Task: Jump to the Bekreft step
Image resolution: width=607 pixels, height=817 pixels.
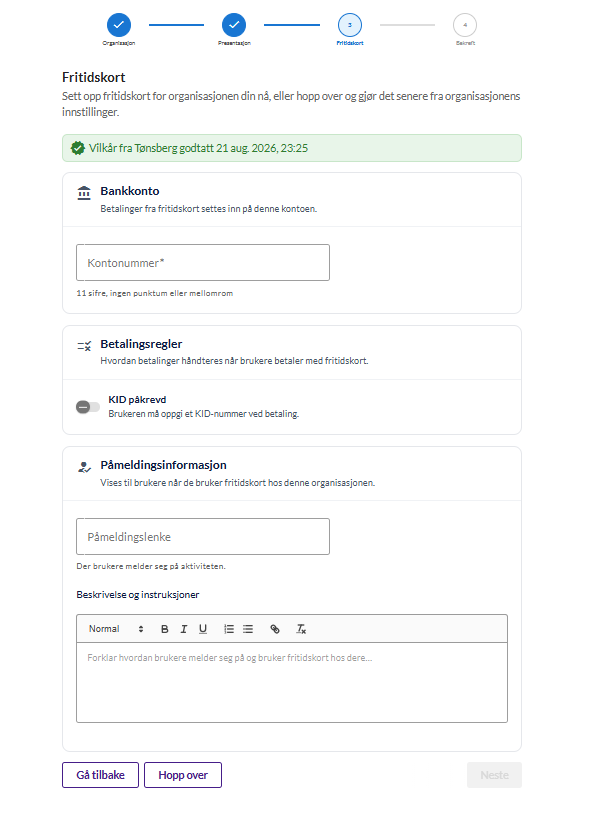Action: [x=465, y=24]
